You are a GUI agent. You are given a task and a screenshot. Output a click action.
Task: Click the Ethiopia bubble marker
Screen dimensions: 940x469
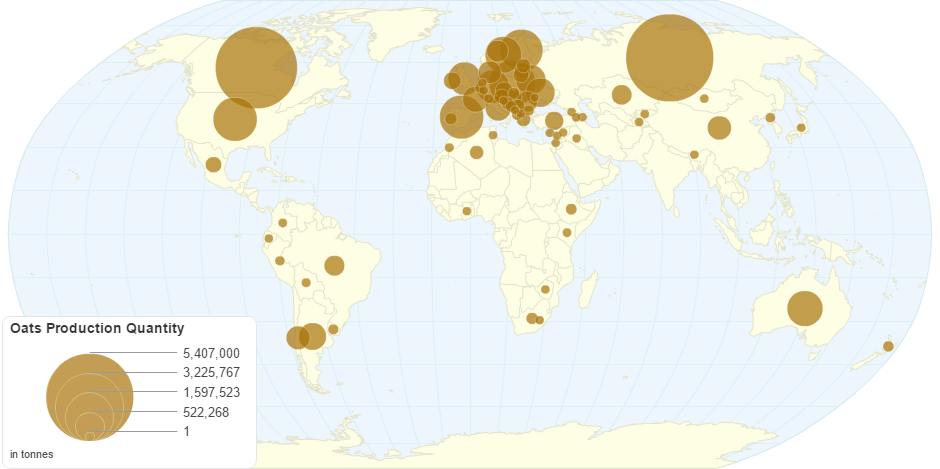[571, 209]
